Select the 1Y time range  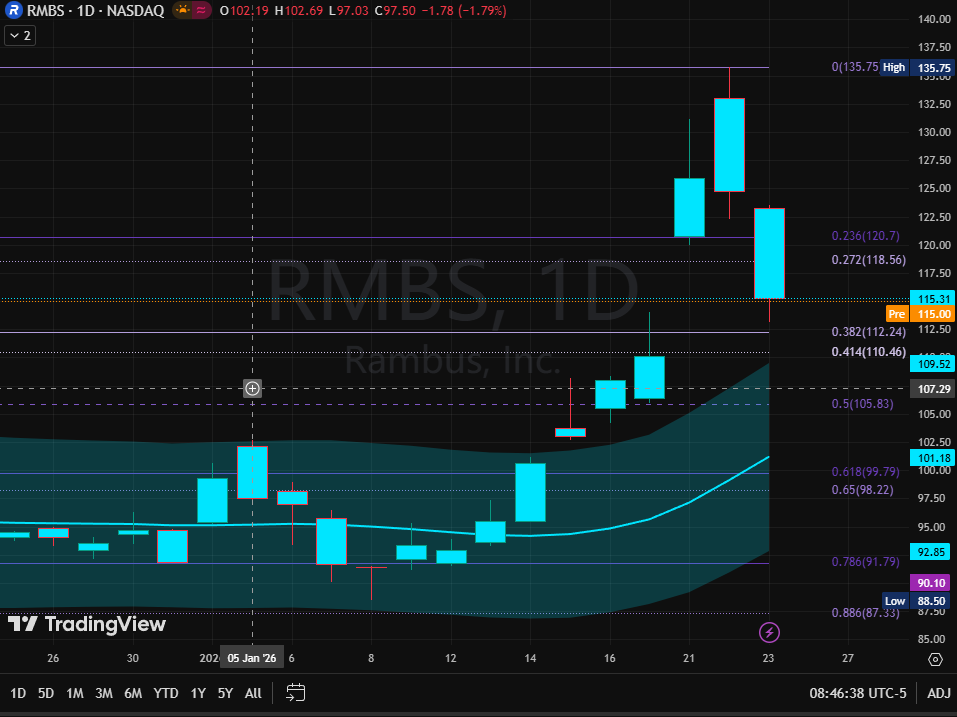(198, 693)
